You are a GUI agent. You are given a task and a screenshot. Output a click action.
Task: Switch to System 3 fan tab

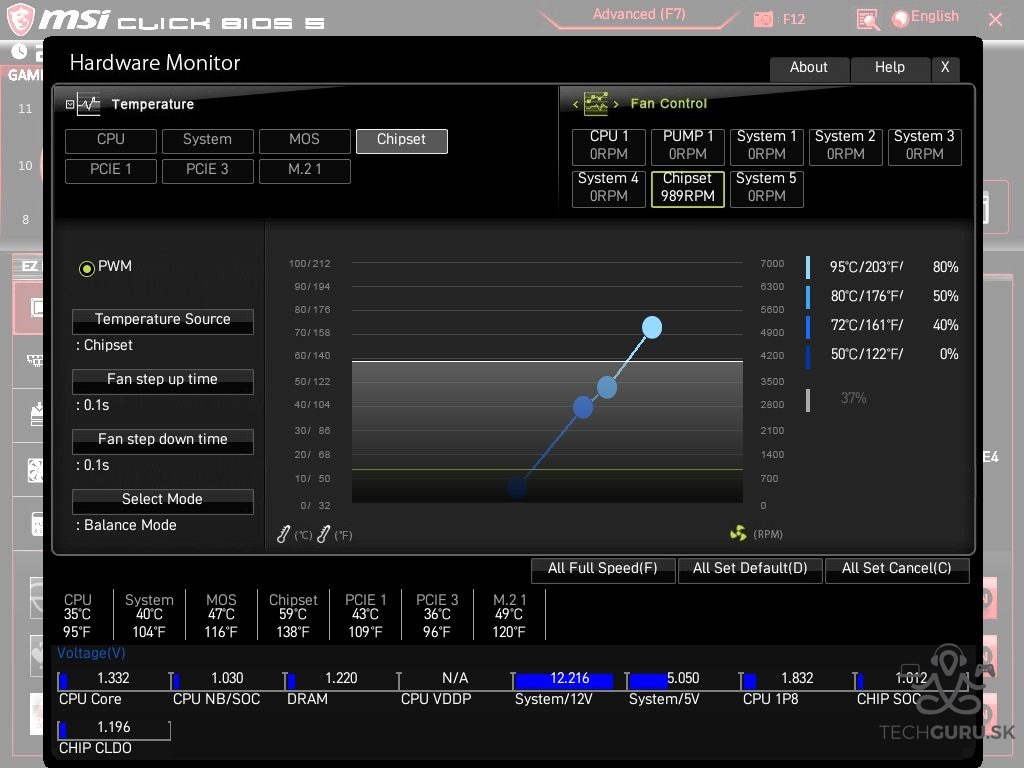pos(925,146)
